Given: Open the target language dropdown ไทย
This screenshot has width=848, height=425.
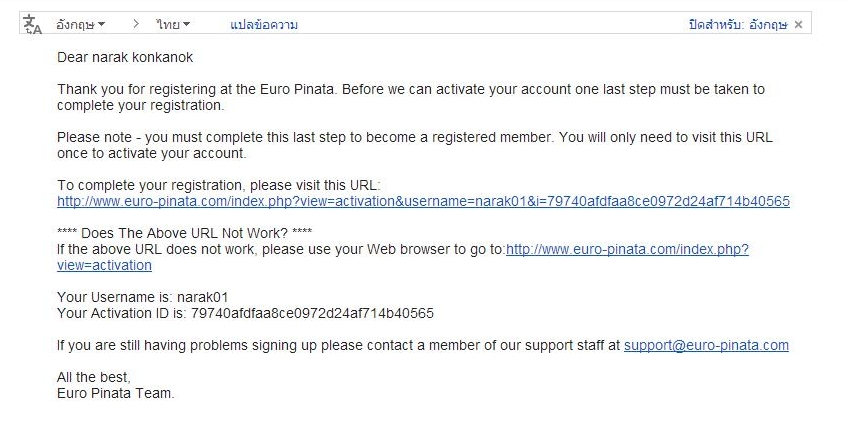Looking at the screenshot, I should click(x=173, y=24).
